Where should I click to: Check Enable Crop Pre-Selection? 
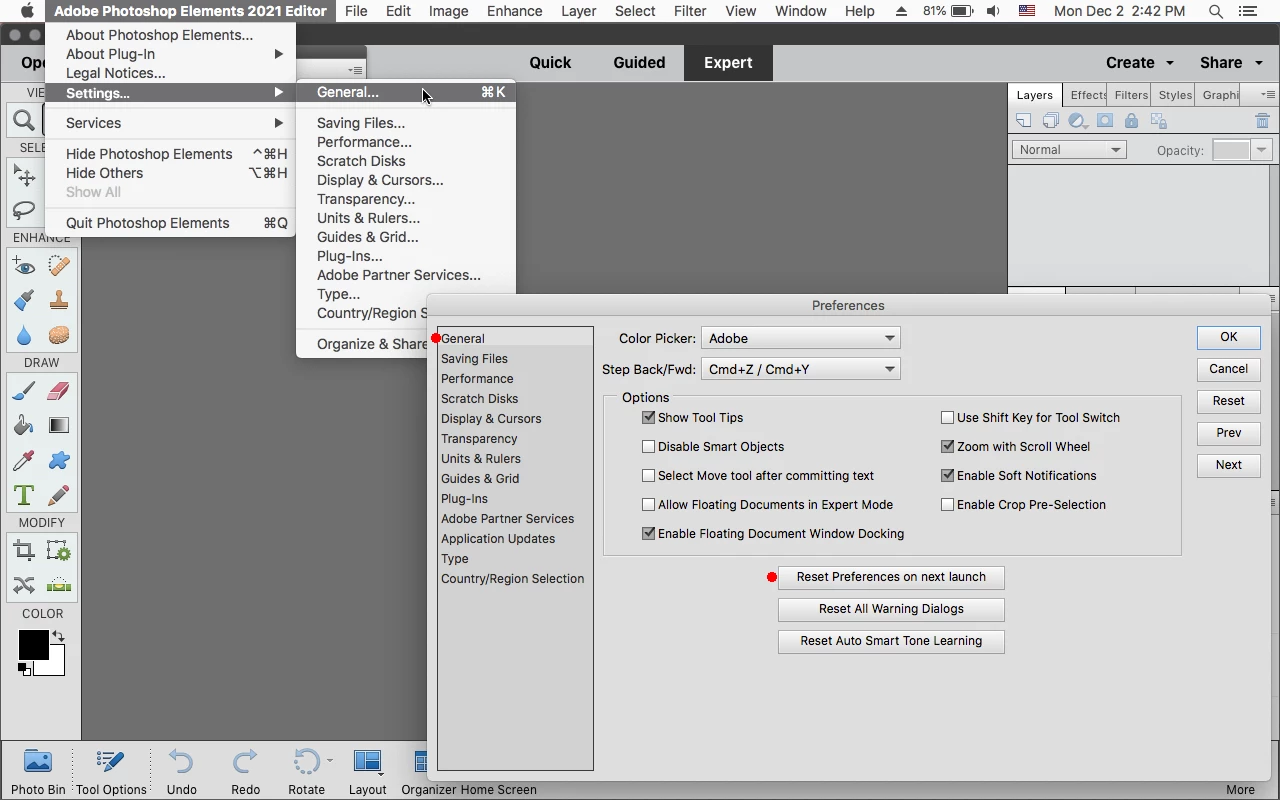point(947,505)
